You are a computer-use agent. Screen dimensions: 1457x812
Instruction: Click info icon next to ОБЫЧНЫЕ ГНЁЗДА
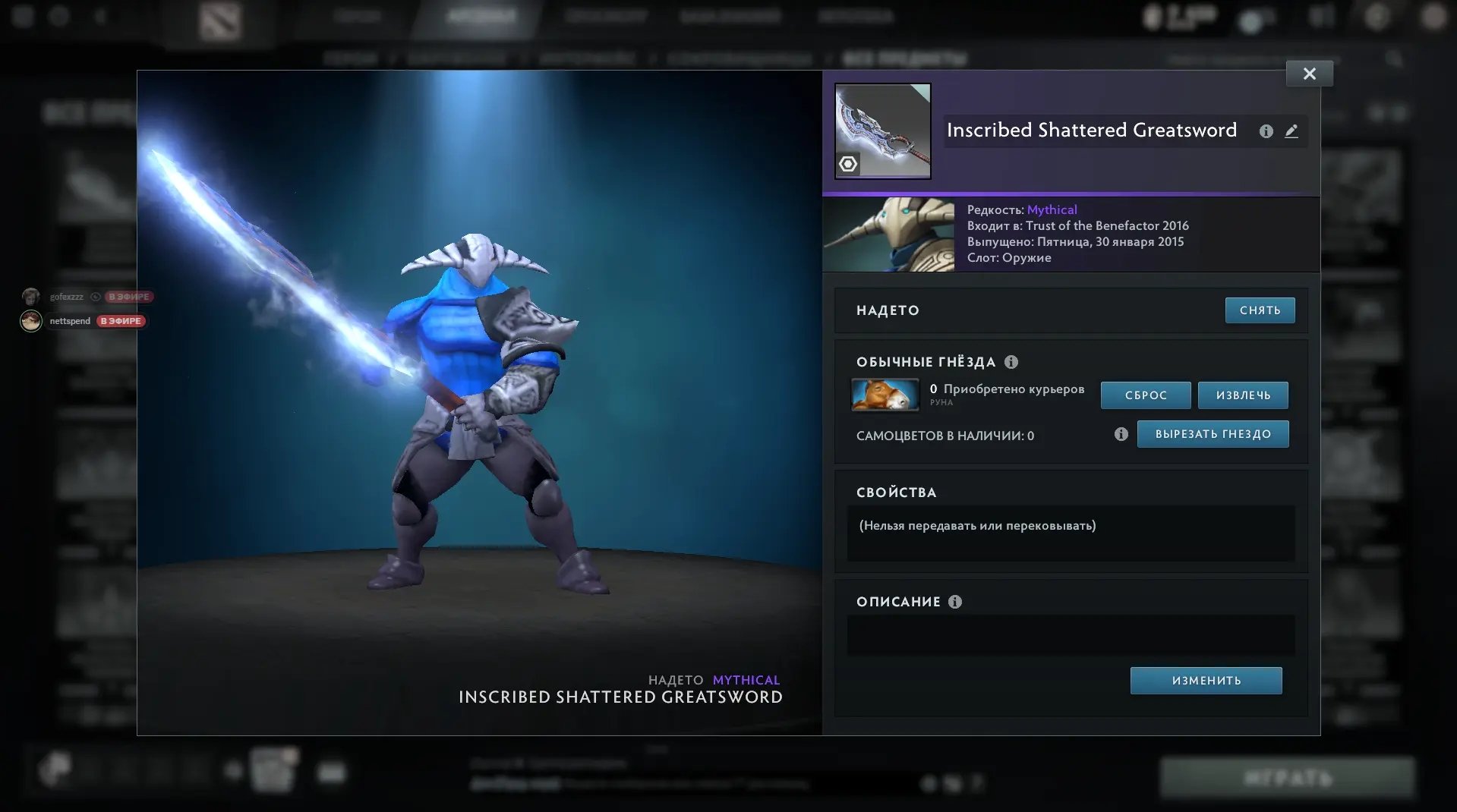click(x=1011, y=362)
